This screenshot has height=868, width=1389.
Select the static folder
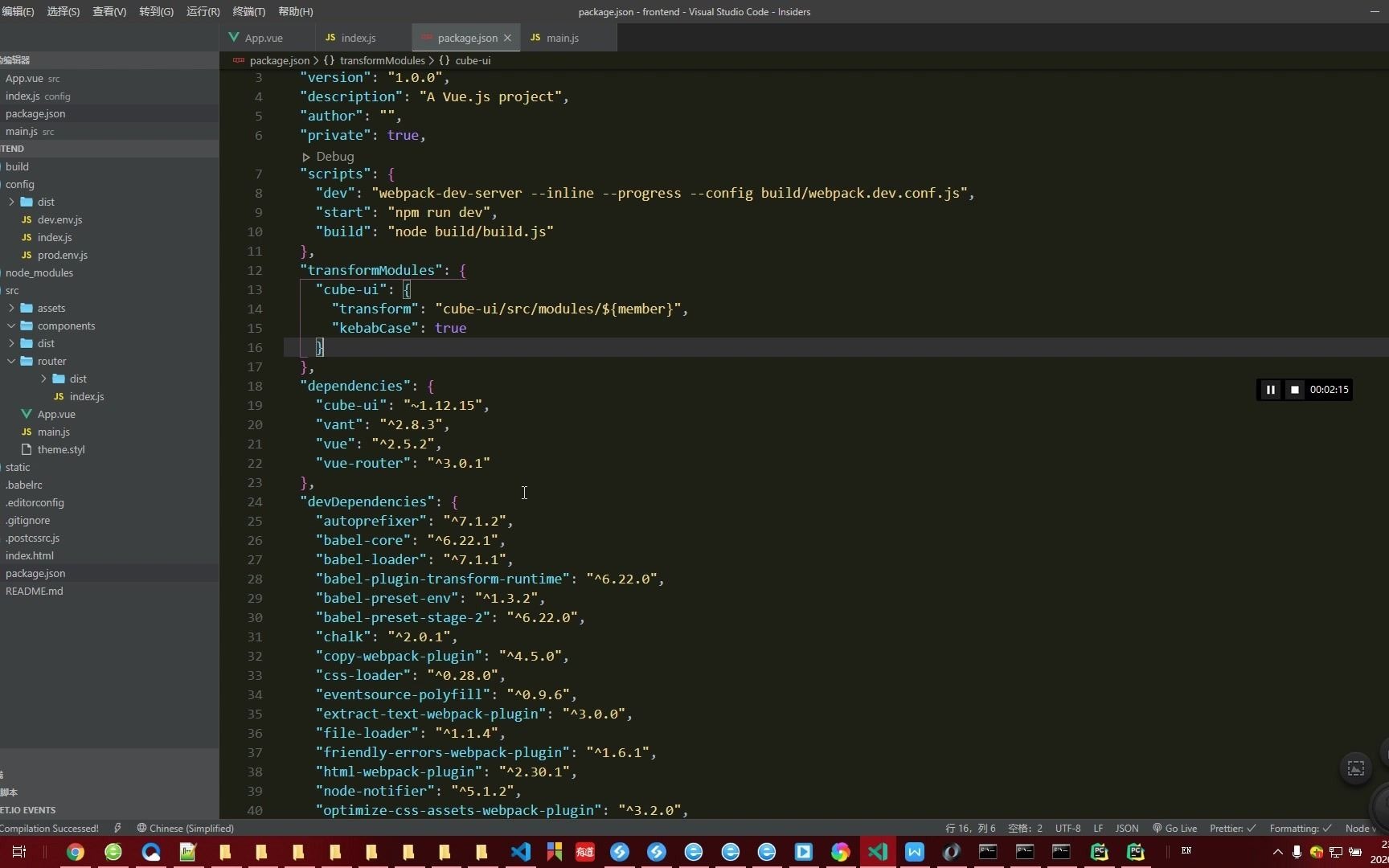point(18,467)
